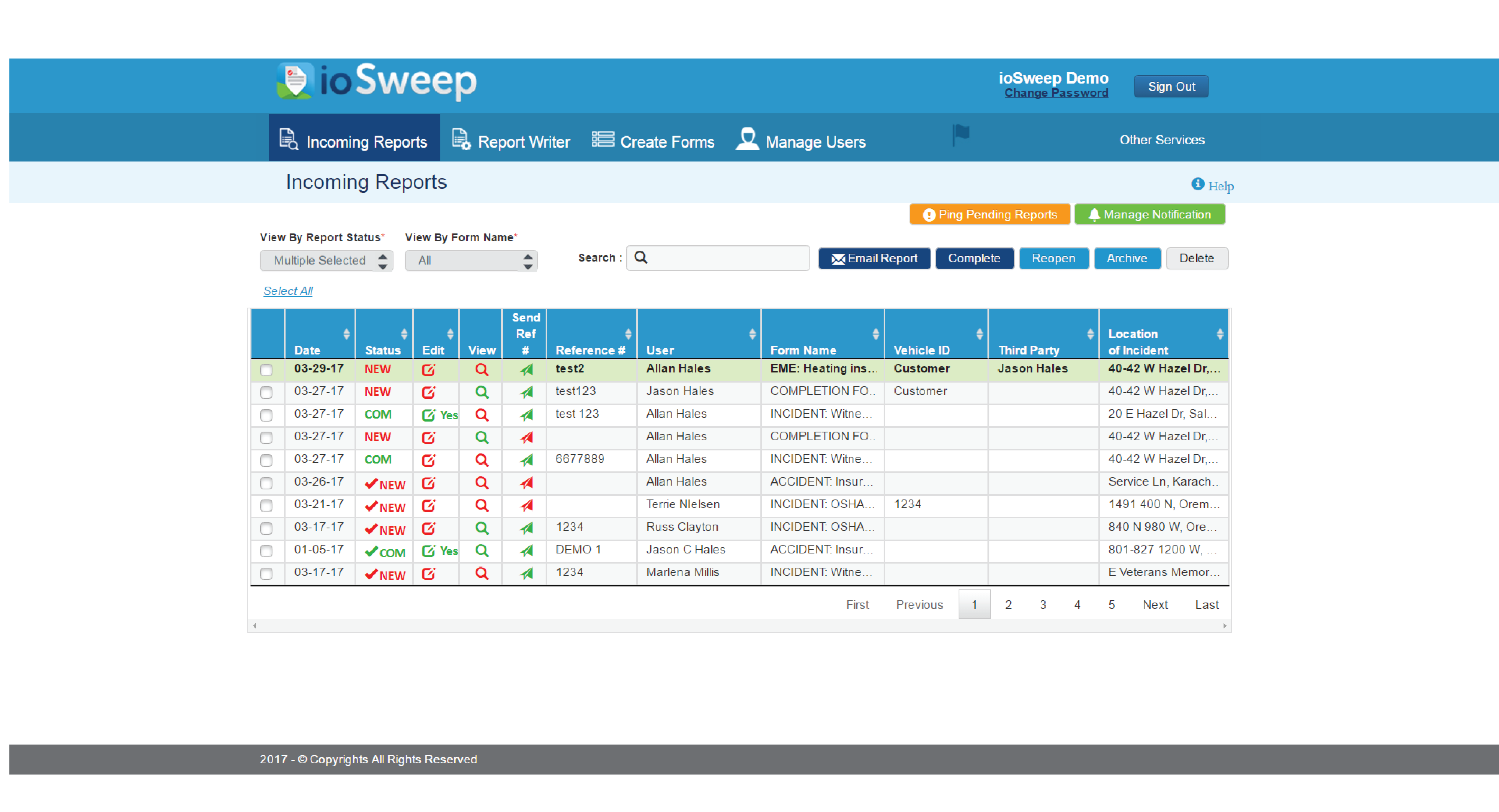Open the view magnifier for test123 row
This screenshot has height=812, width=1499.
coord(481,392)
